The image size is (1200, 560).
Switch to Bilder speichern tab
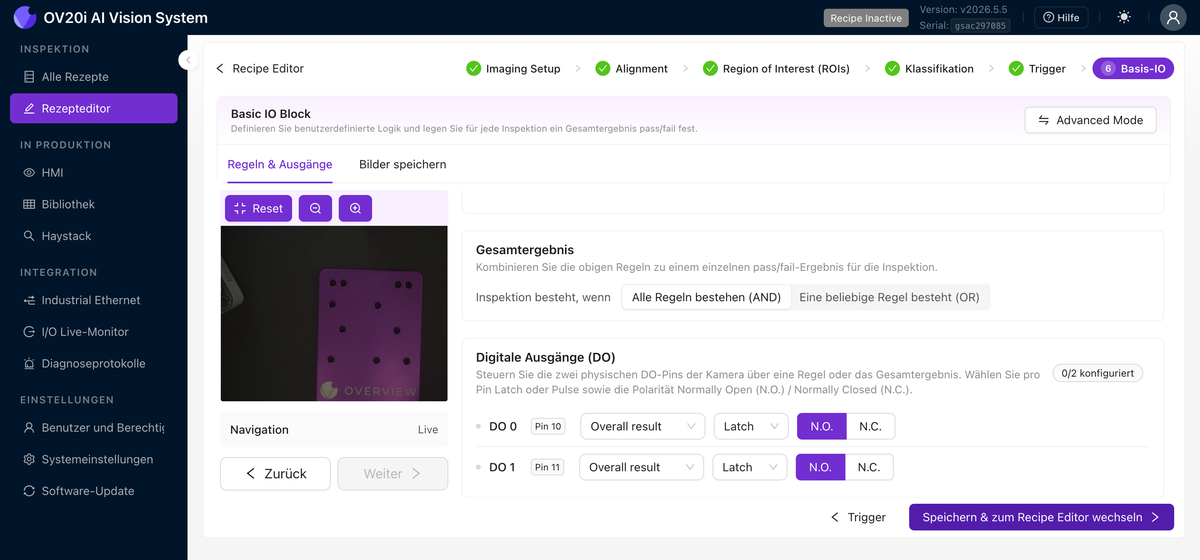403,164
